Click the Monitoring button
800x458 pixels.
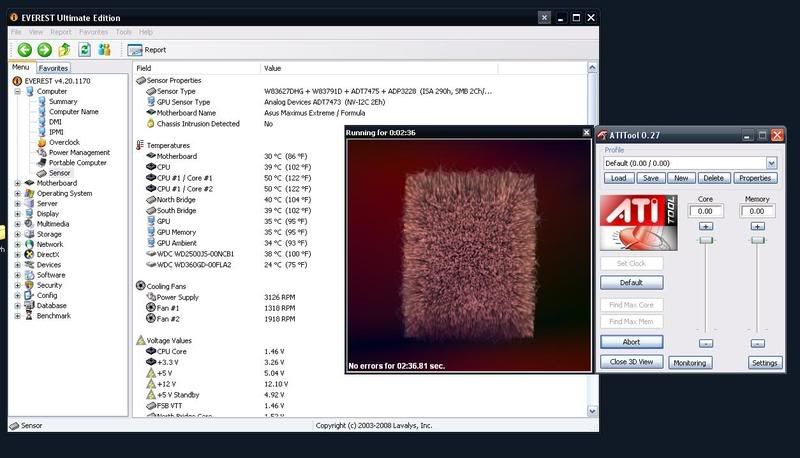[x=689, y=363]
